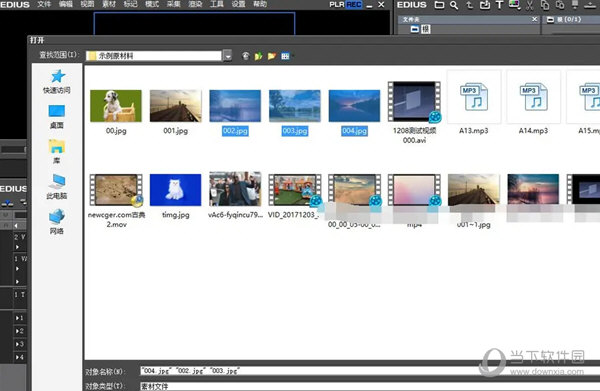Click the color bars clip icon
This screenshot has width=600, height=391.
514,5
